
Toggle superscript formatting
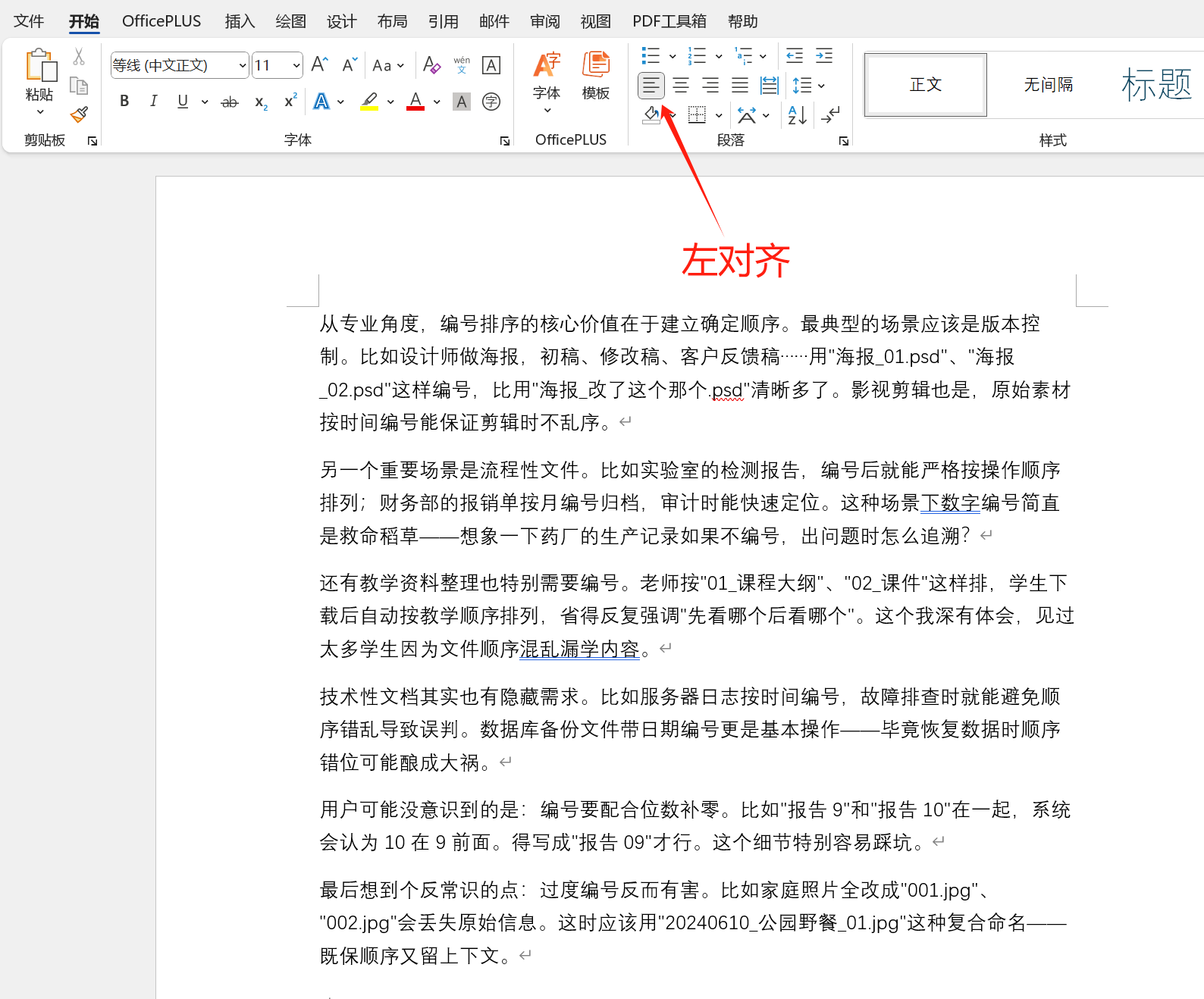point(290,101)
